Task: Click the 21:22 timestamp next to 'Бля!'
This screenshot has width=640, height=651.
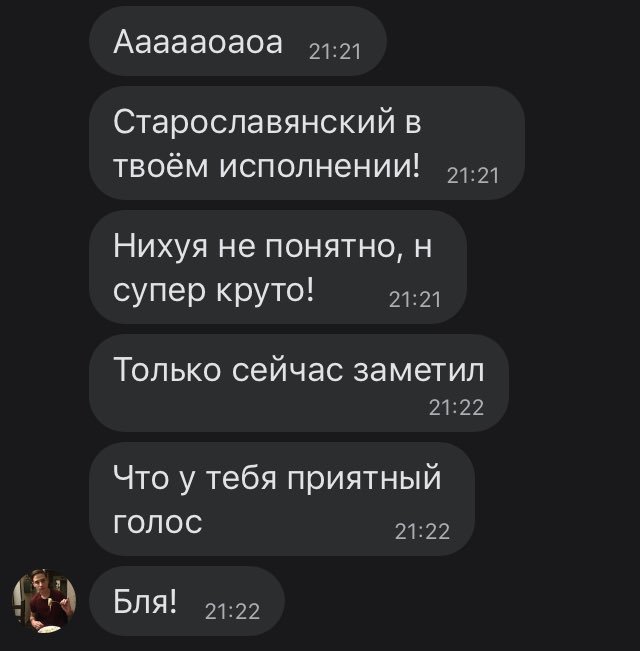Action: point(232,611)
